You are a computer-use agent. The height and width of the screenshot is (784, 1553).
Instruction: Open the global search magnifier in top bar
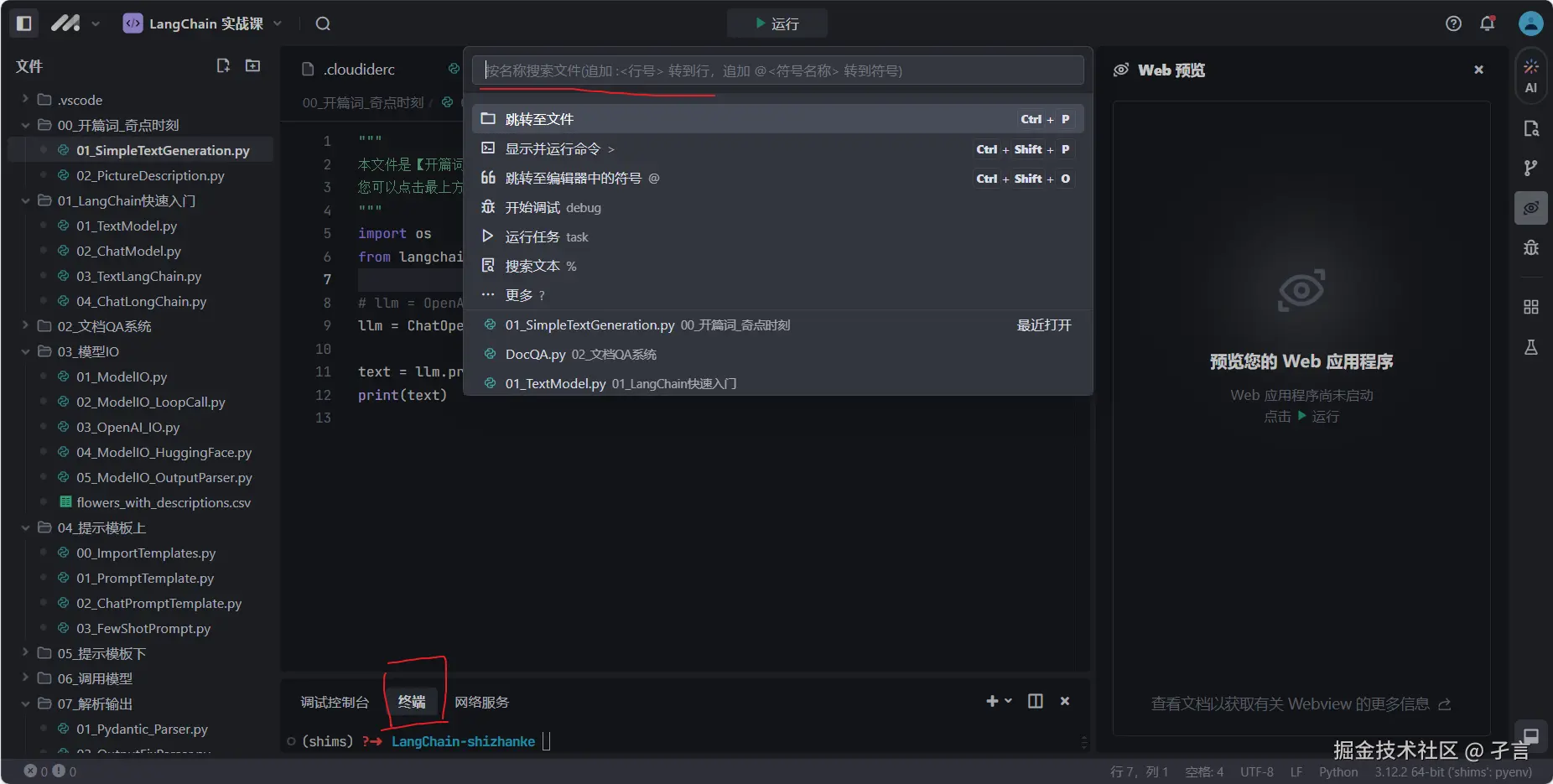pos(322,23)
